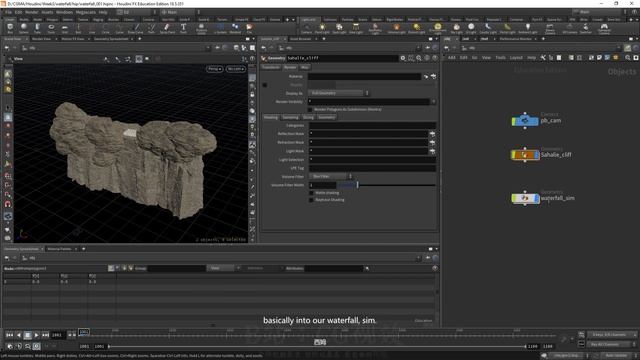
Task: Open the Persp viewport camera dropdown
Action: tap(214, 69)
